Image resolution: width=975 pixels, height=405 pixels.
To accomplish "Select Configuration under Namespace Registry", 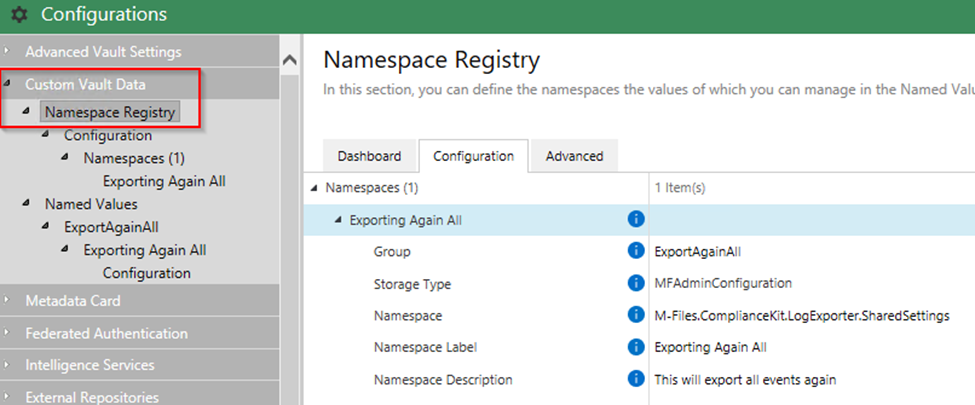I will click(108, 135).
